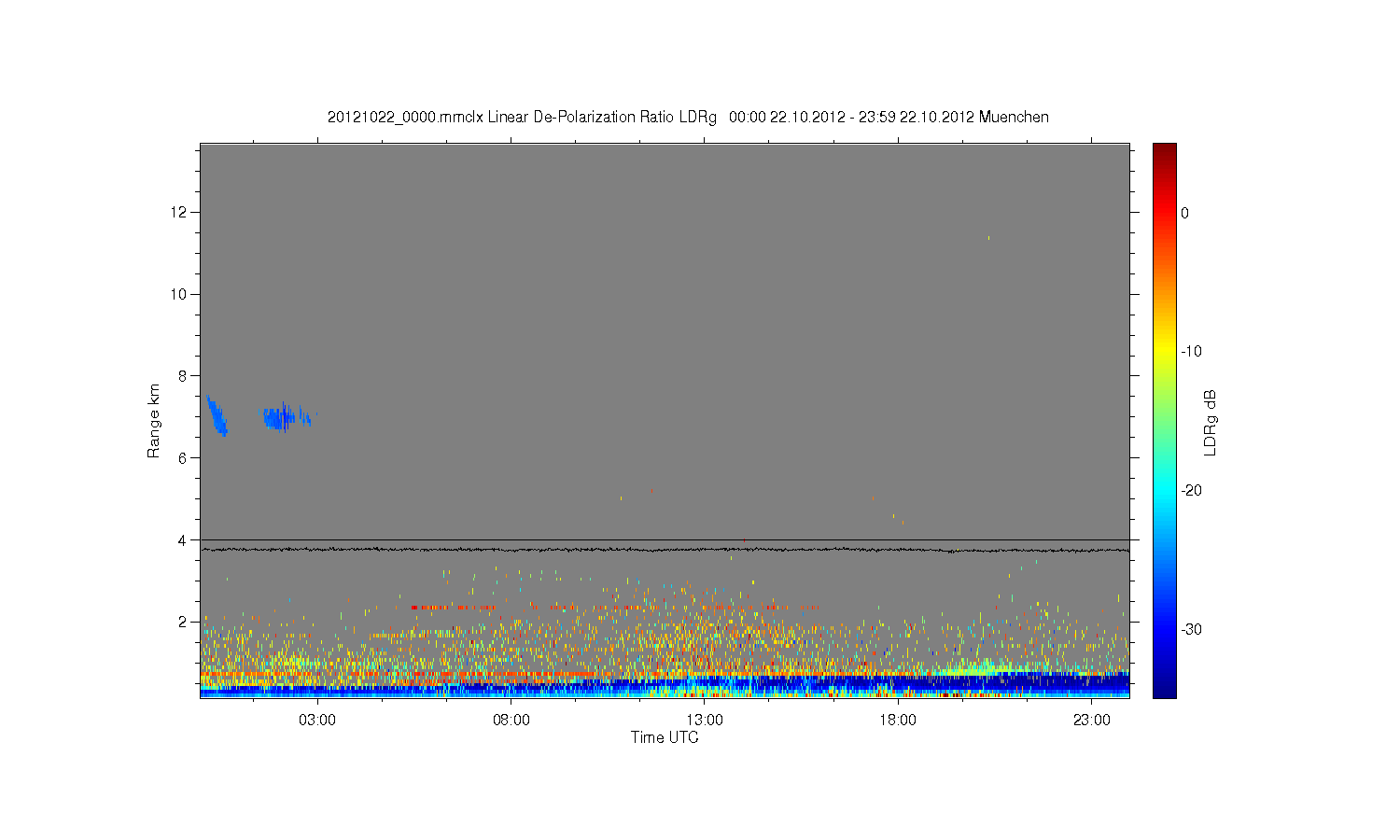Click the range axis label 4
The height and width of the screenshot is (840, 1400).
click(x=184, y=540)
